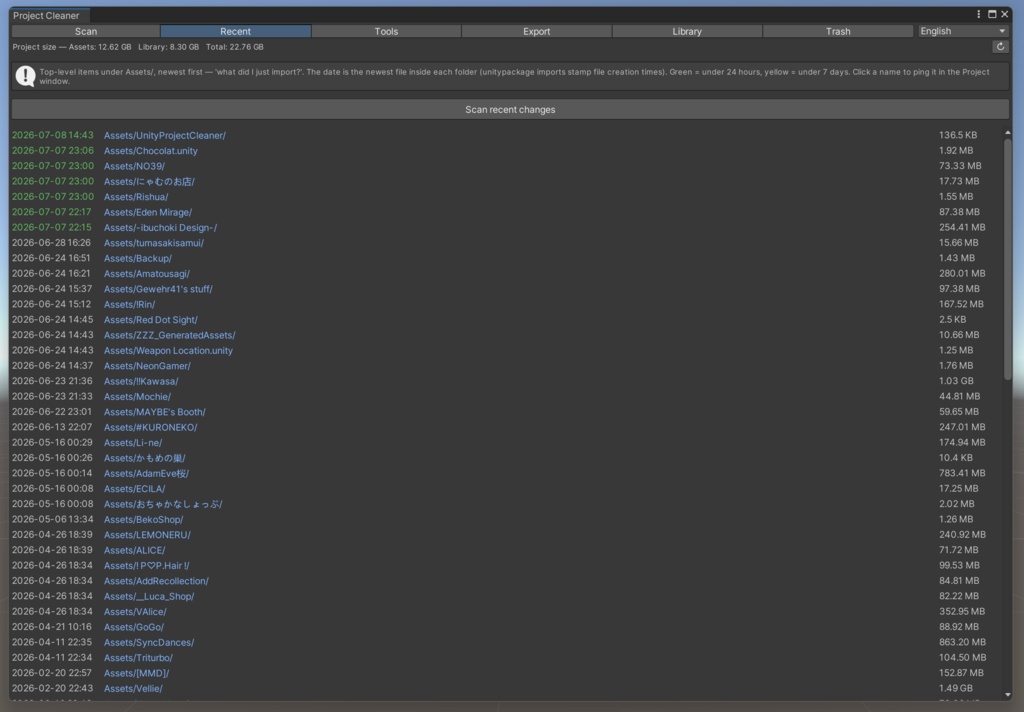Click Assets/Gewehr41's stuff/ link
This screenshot has width=1024, height=712.
[x=158, y=289]
